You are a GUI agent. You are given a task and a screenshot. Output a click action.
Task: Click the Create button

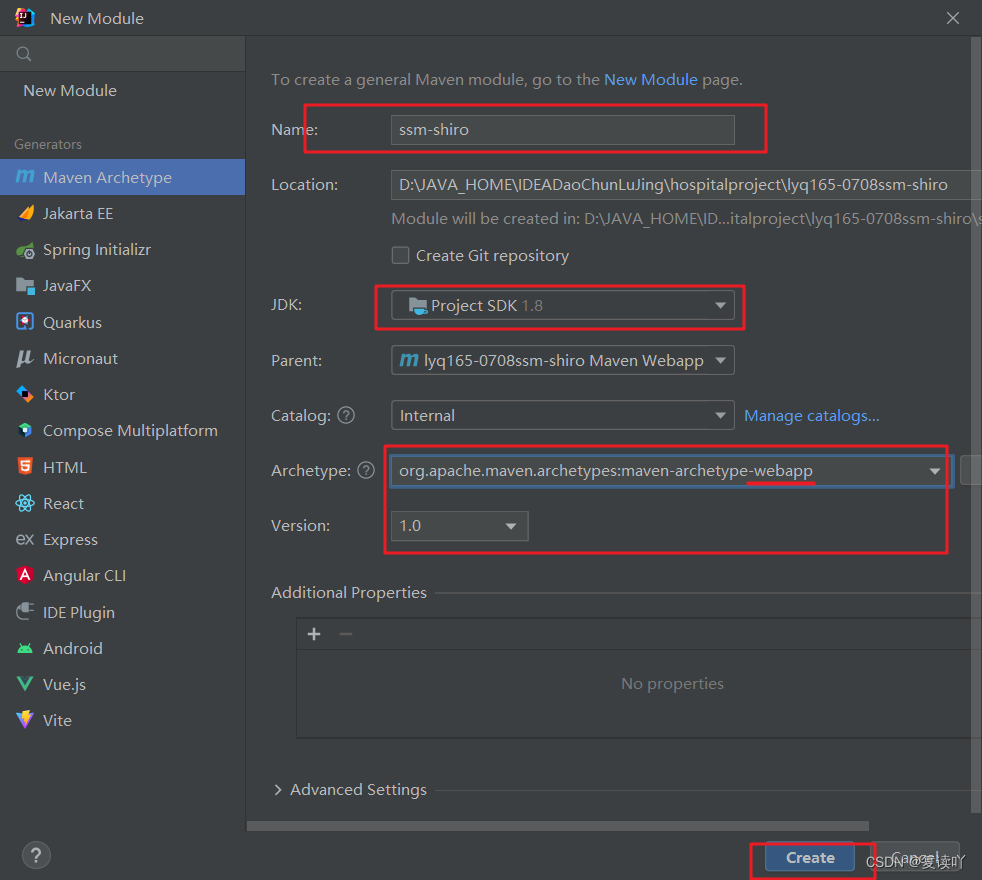810,857
